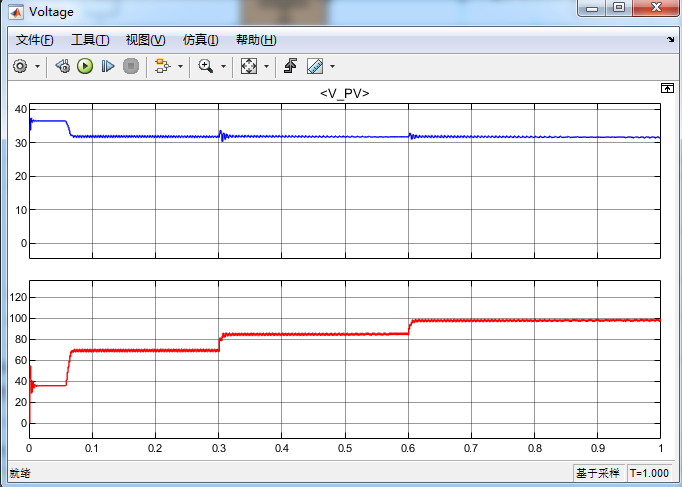Open the 文件(F) menu

click(34, 40)
